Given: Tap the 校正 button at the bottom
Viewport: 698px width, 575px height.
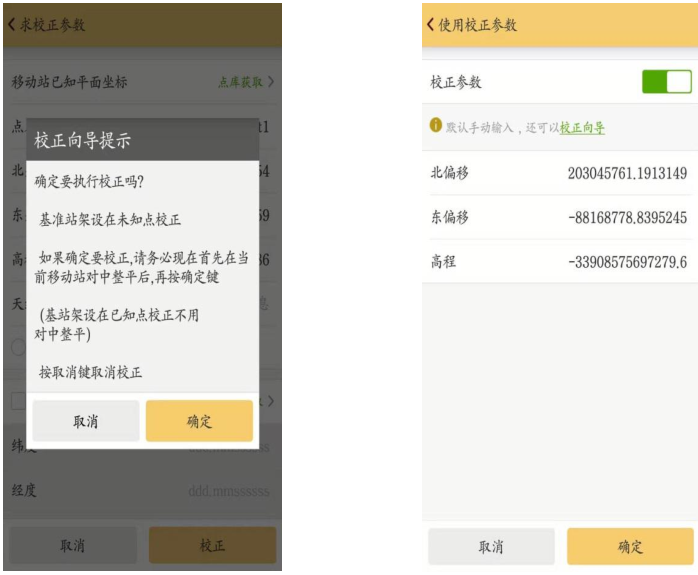Looking at the screenshot, I should [x=212, y=545].
